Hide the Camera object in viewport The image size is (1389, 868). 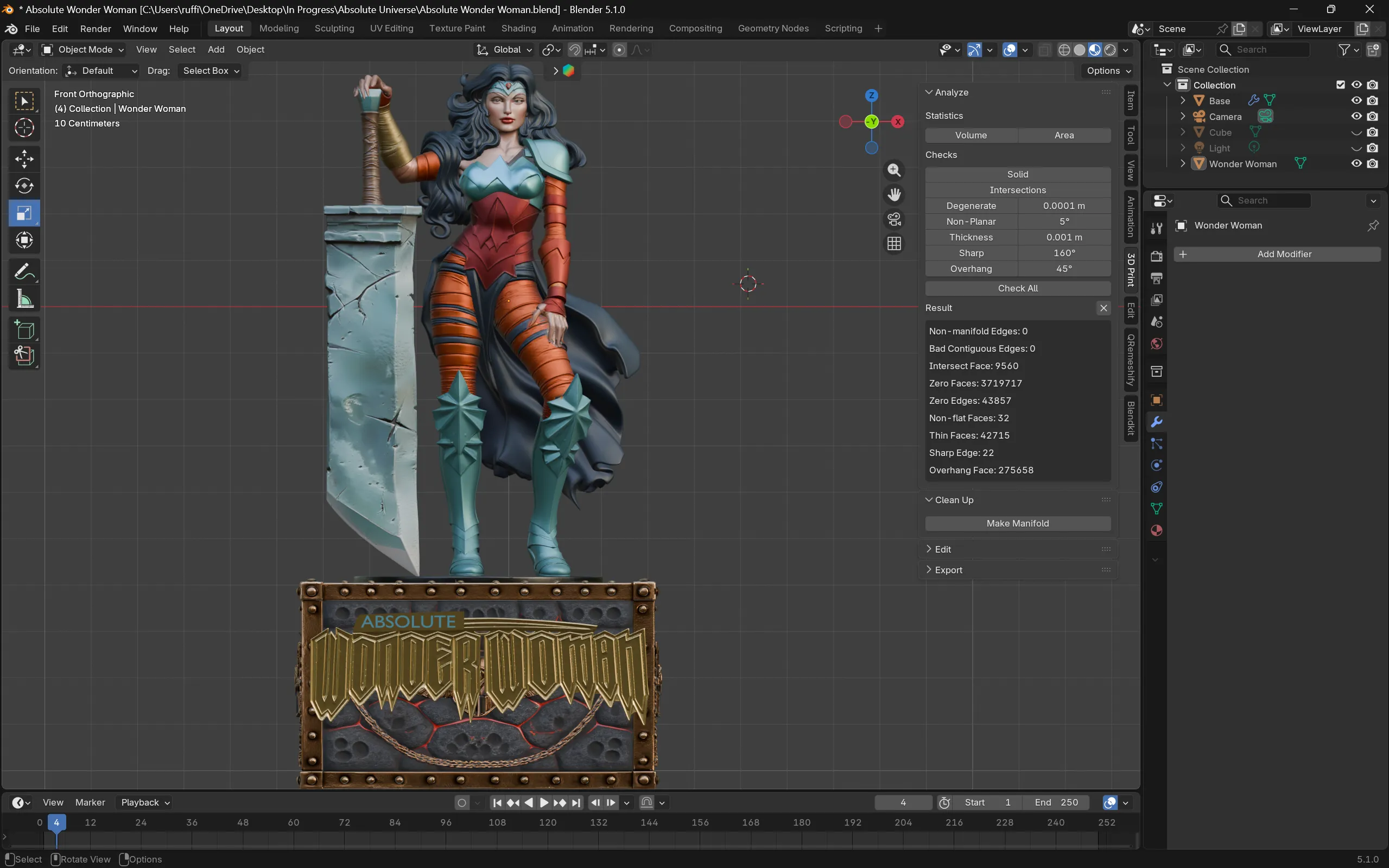coord(1356,116)
